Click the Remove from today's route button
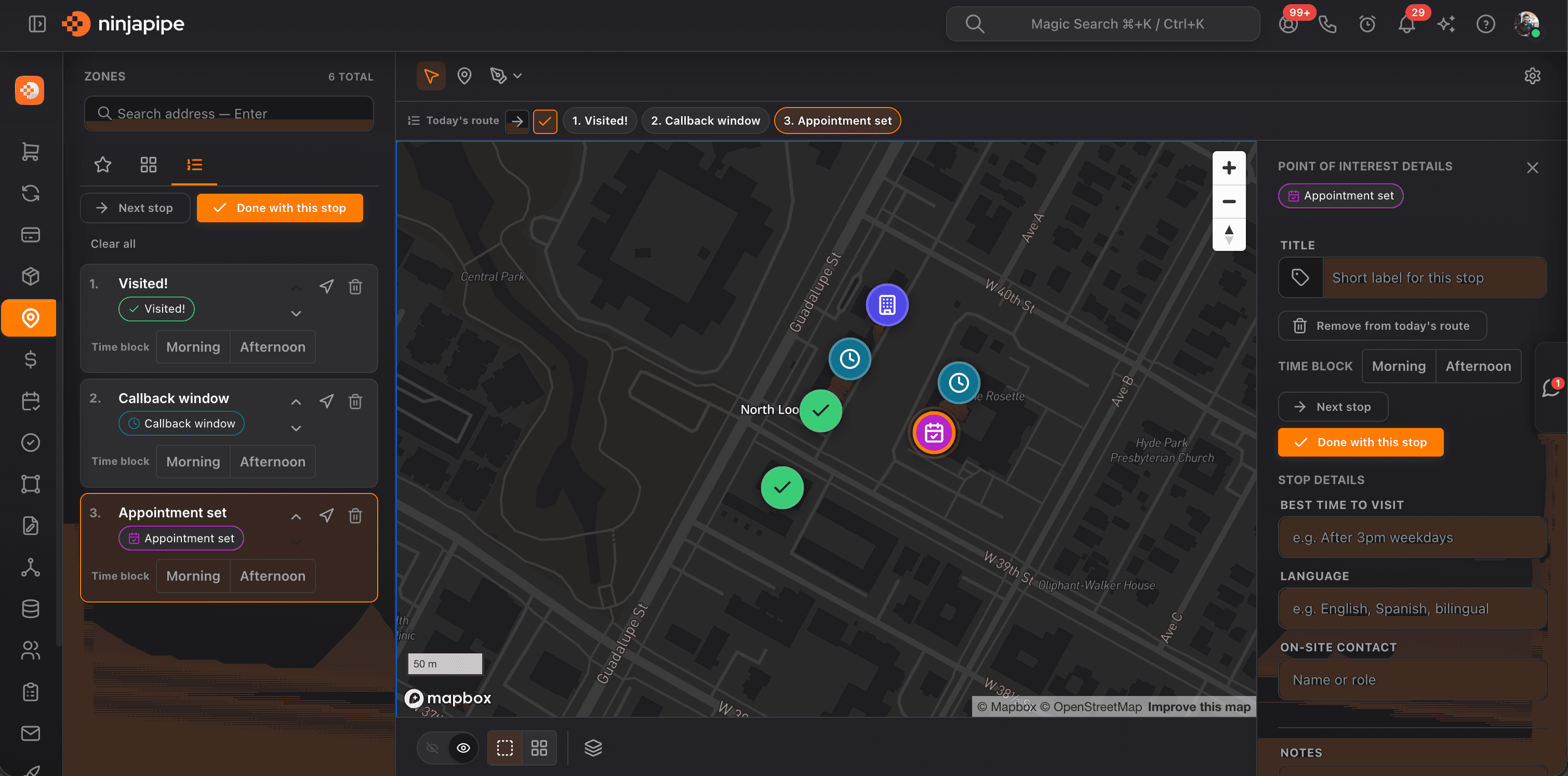Screen dimensions: 1568x776 [x=1383, y=326]
